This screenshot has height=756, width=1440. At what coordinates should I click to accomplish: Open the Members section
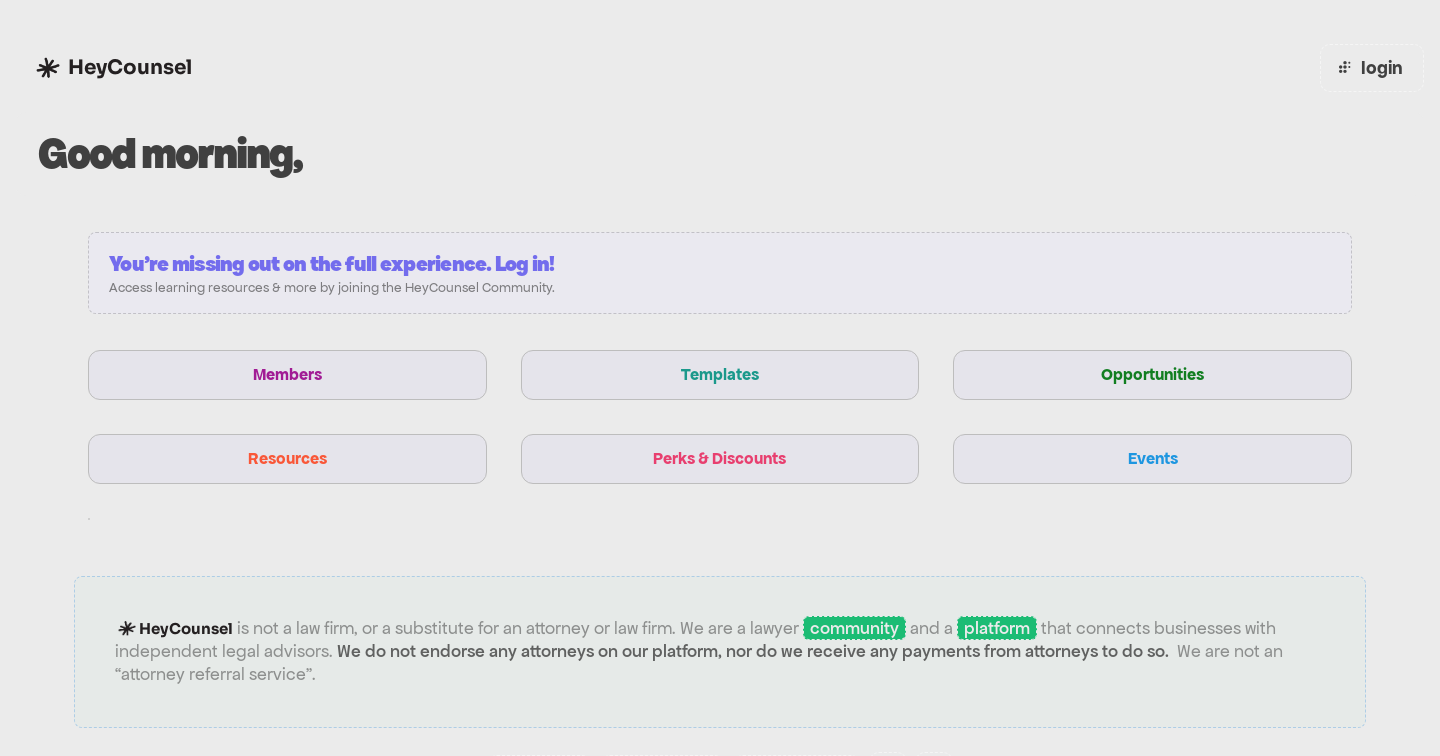[287, 375]
